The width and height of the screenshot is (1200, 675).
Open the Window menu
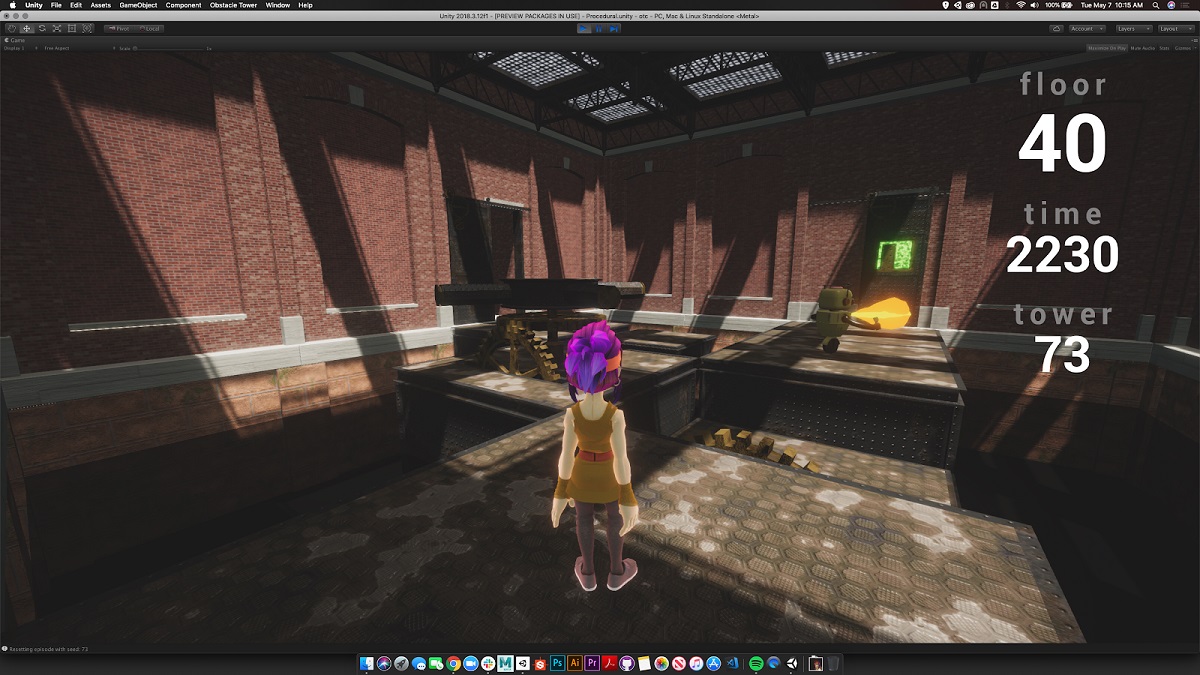(278, 5)
